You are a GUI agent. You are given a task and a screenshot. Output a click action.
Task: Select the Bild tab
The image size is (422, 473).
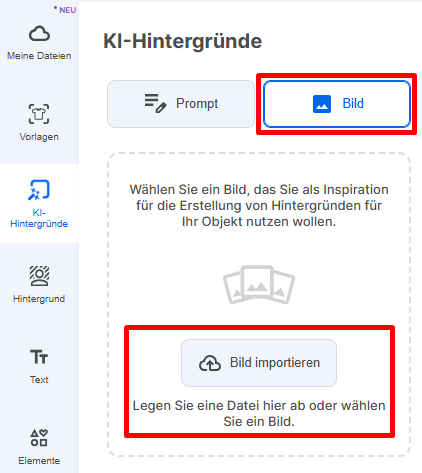(x=337, y=104)
